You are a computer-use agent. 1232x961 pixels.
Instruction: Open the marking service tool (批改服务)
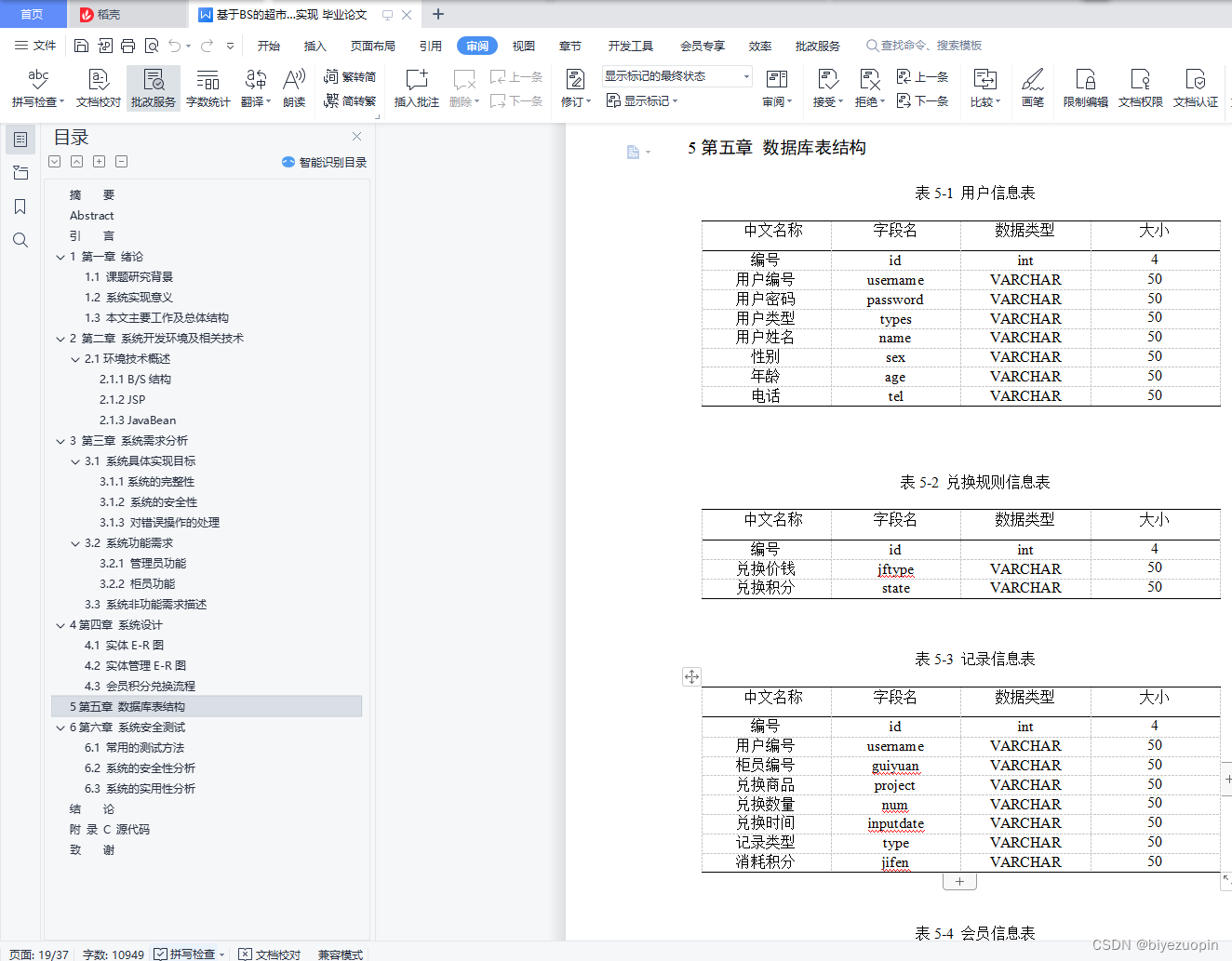point(154,88)
